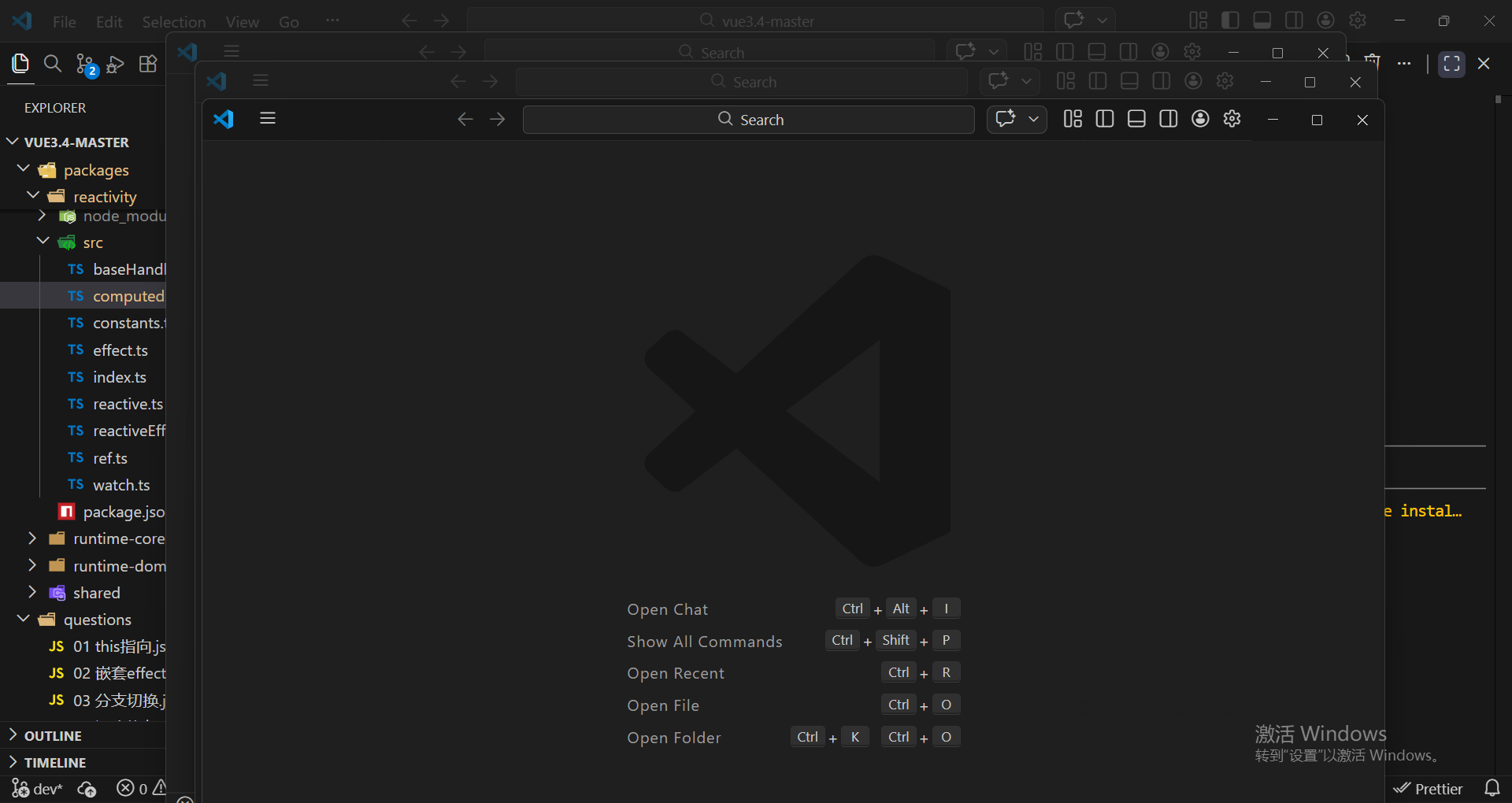
Task: Open the File menu
Action: [65, 22]
